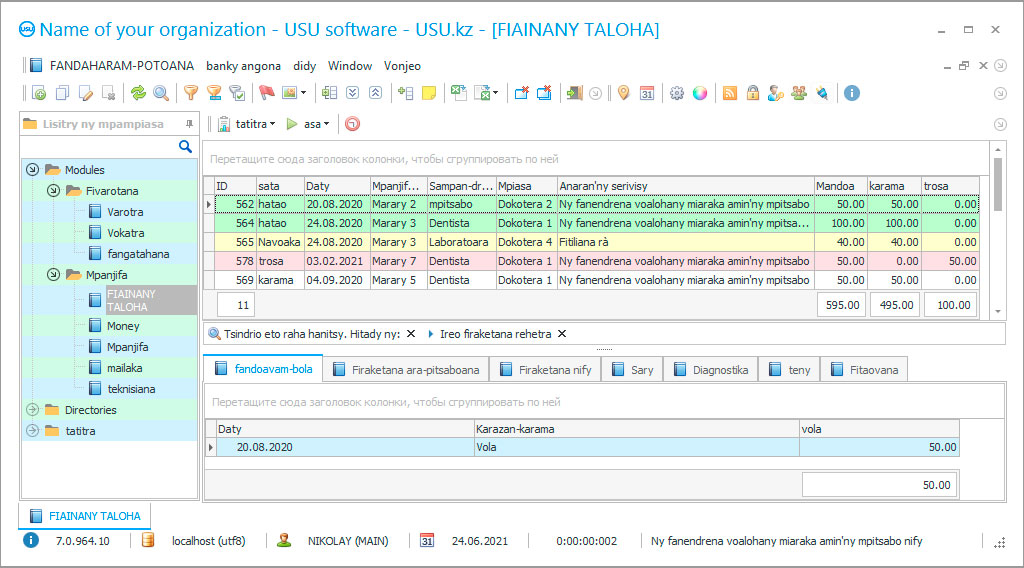
Task: Collapse the Fivarotana tree folder
Action: pos(53,190)
